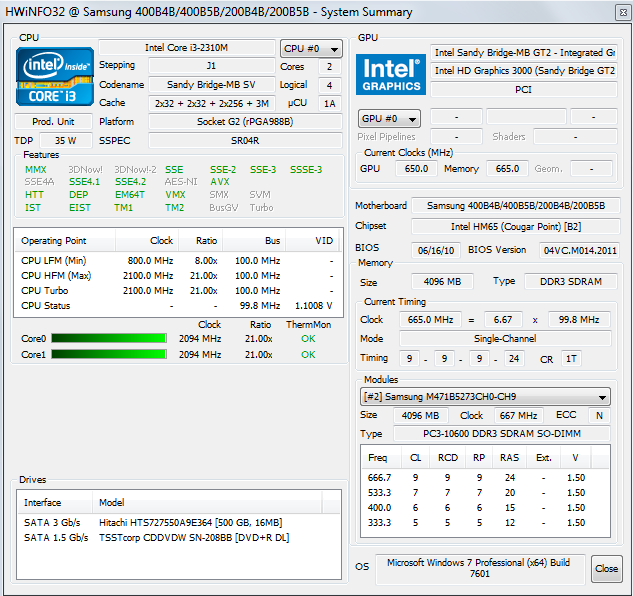Click the Core0 usage bar
The height and width of the screenshot is (596, 633).
click(x=109, y=338)
